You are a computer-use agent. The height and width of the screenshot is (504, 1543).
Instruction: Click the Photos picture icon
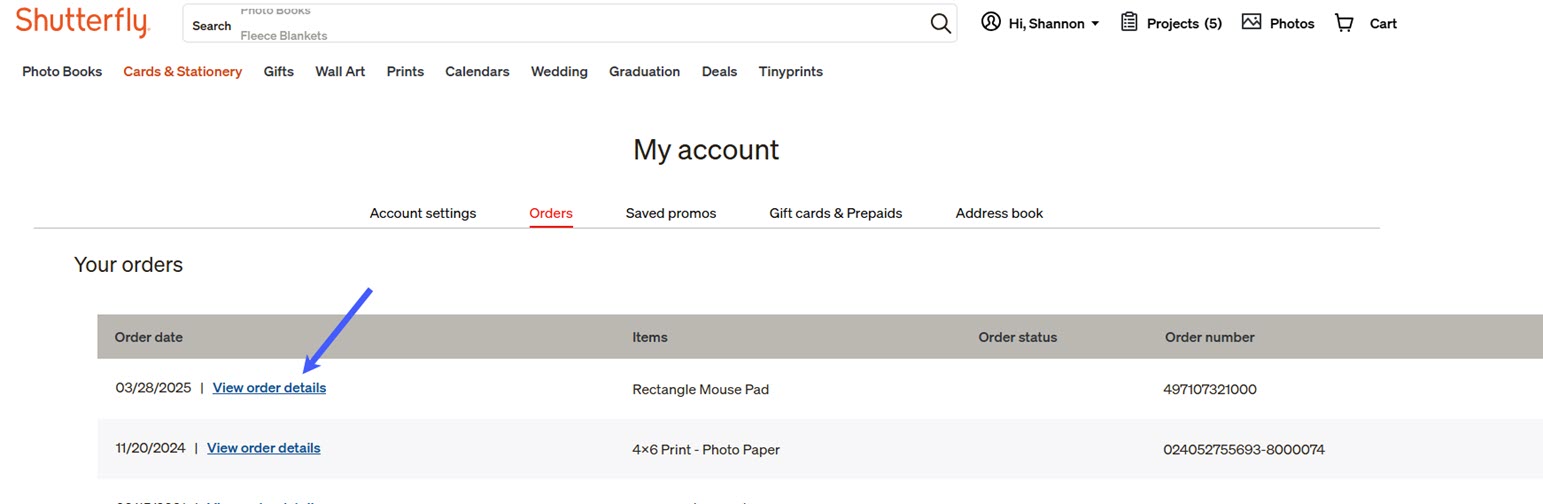[x=1251, y=22]
